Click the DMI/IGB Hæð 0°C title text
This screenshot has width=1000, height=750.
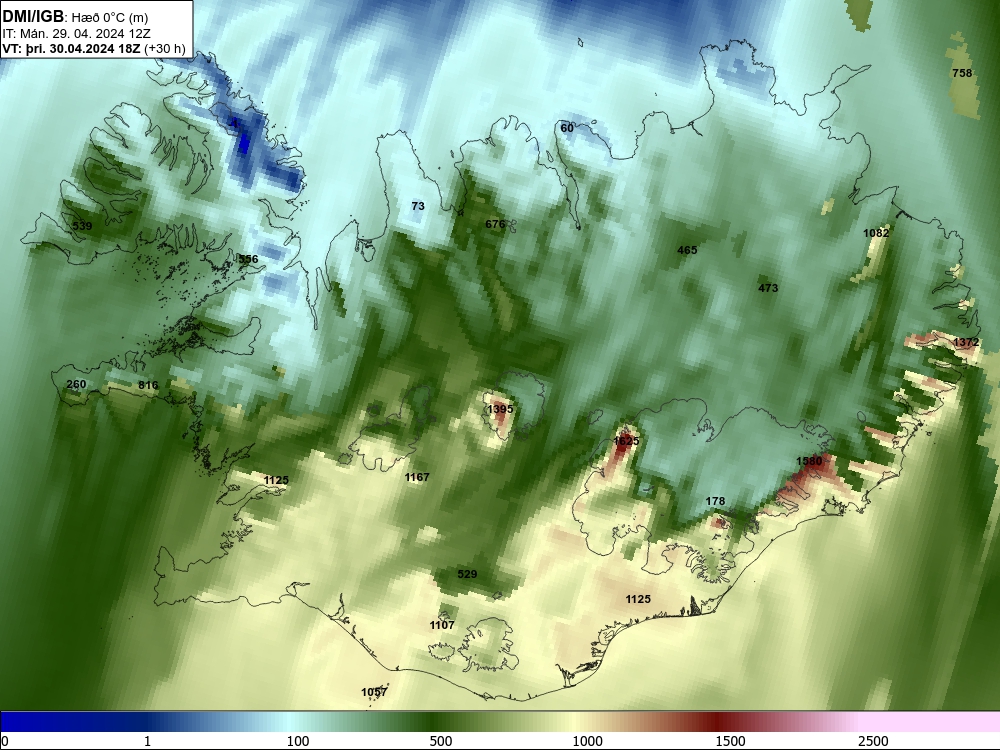pos(75,17)
